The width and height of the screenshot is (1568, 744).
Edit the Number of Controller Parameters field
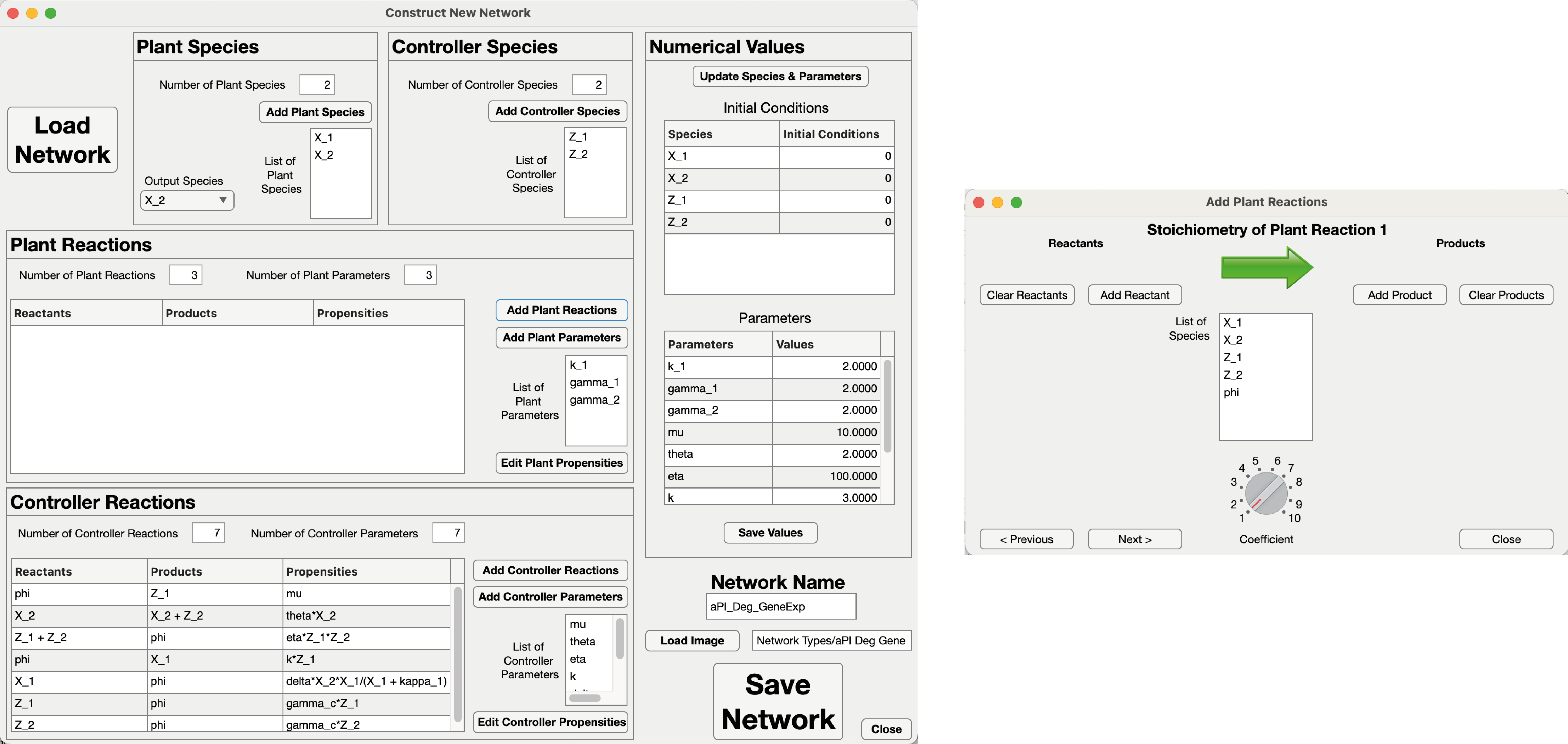[449, 533]
